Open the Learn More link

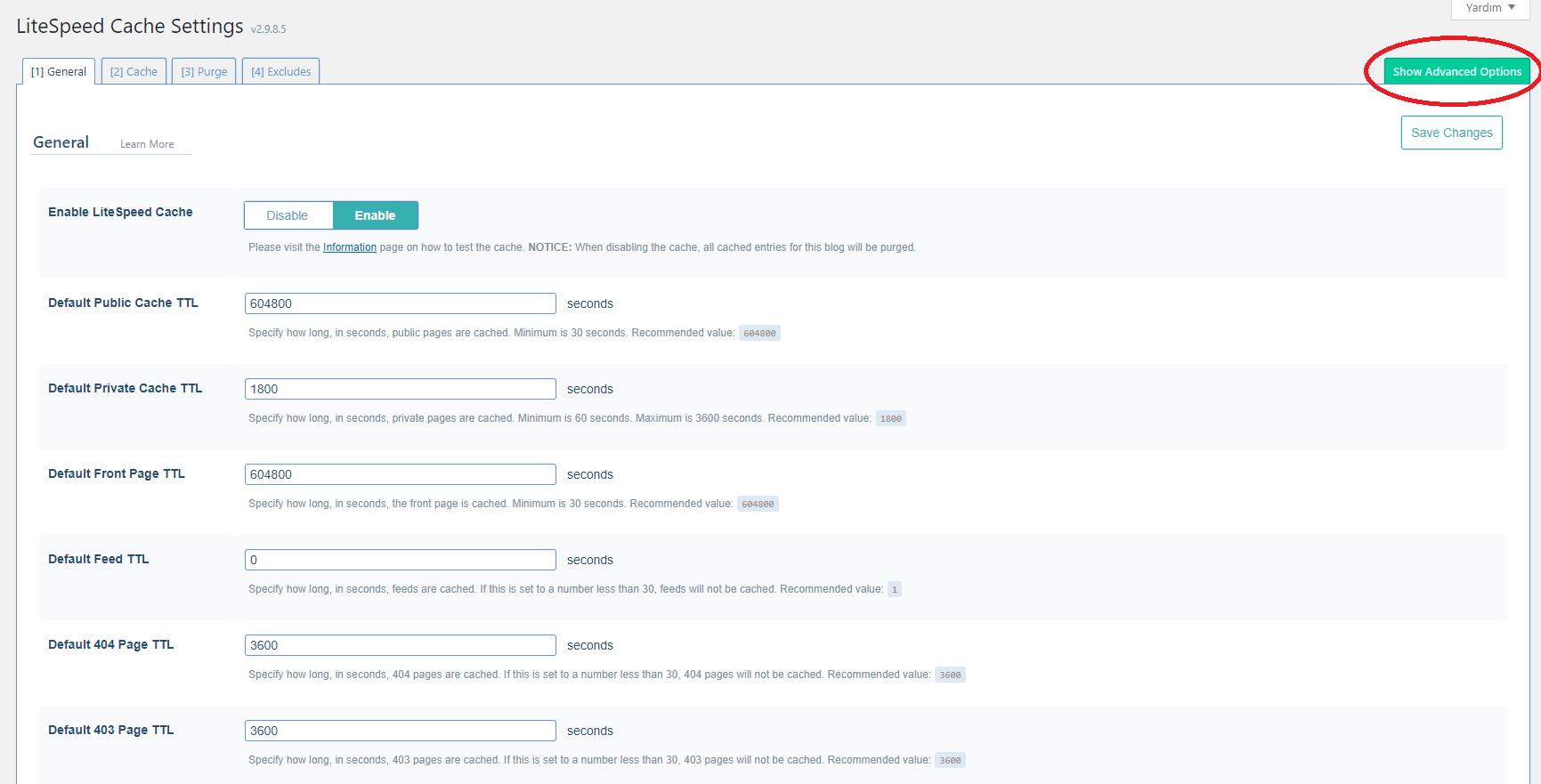pos(147,144)
